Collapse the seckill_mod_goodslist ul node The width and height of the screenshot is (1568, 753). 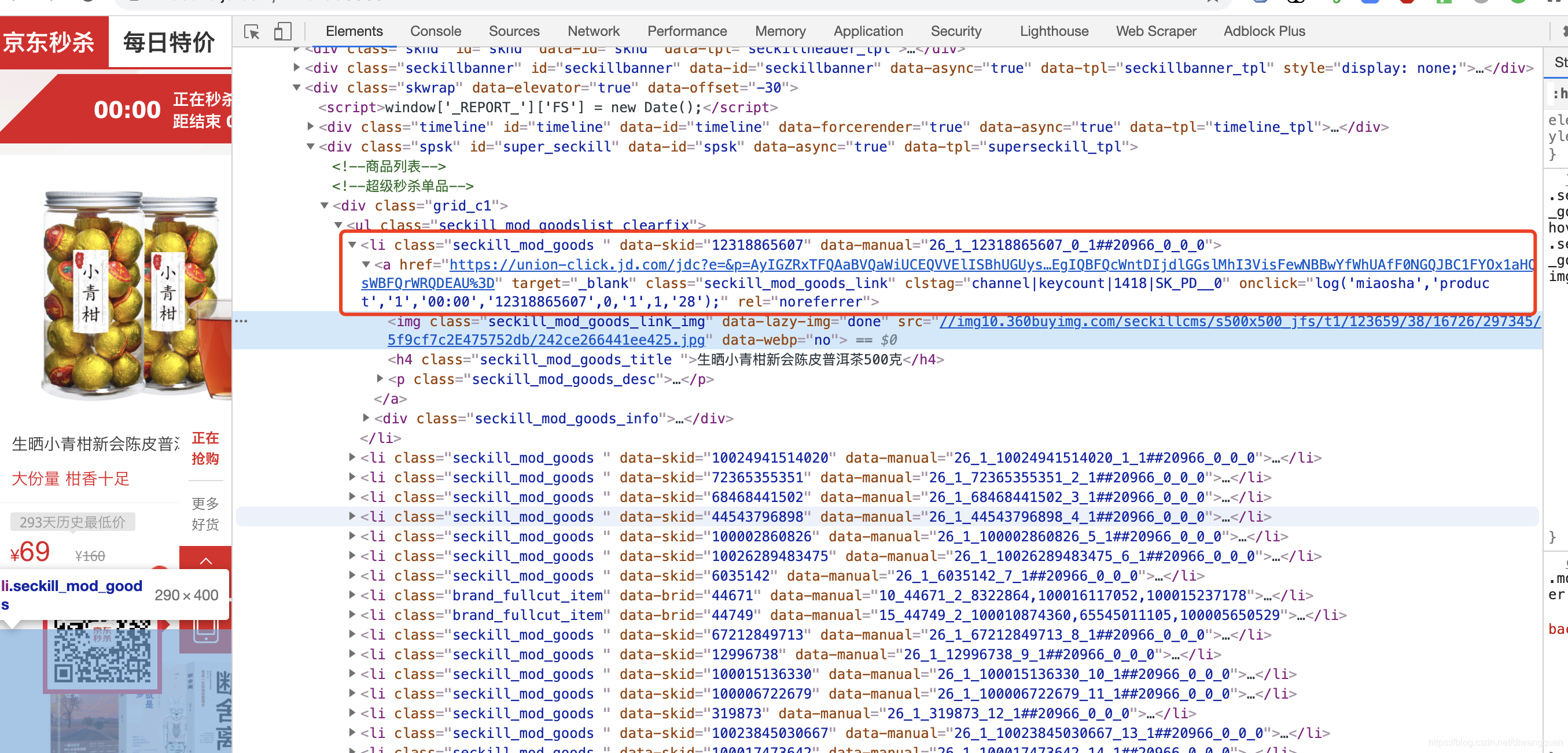point(338,225)
